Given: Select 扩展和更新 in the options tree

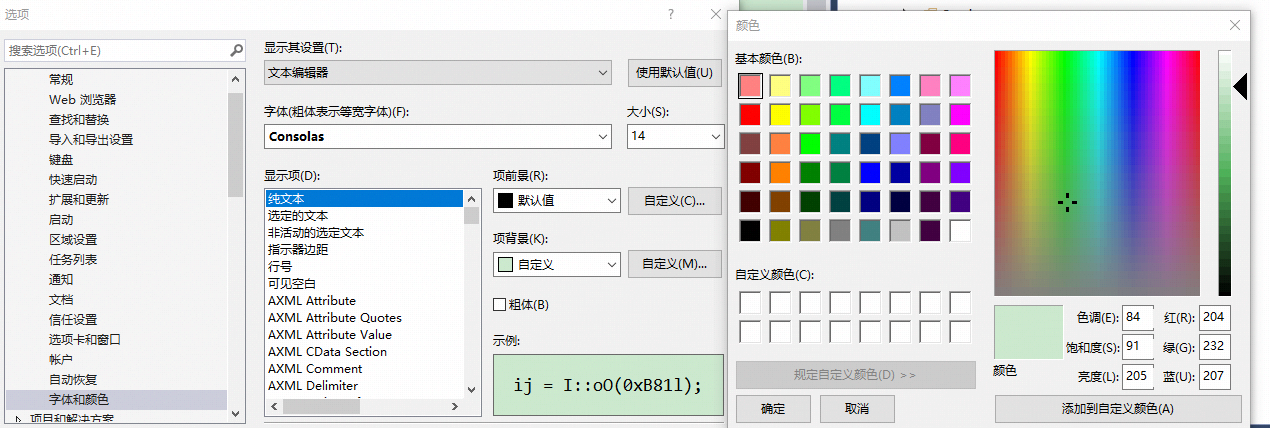Looking at the screenshot, I should click(x=79, y=199).
